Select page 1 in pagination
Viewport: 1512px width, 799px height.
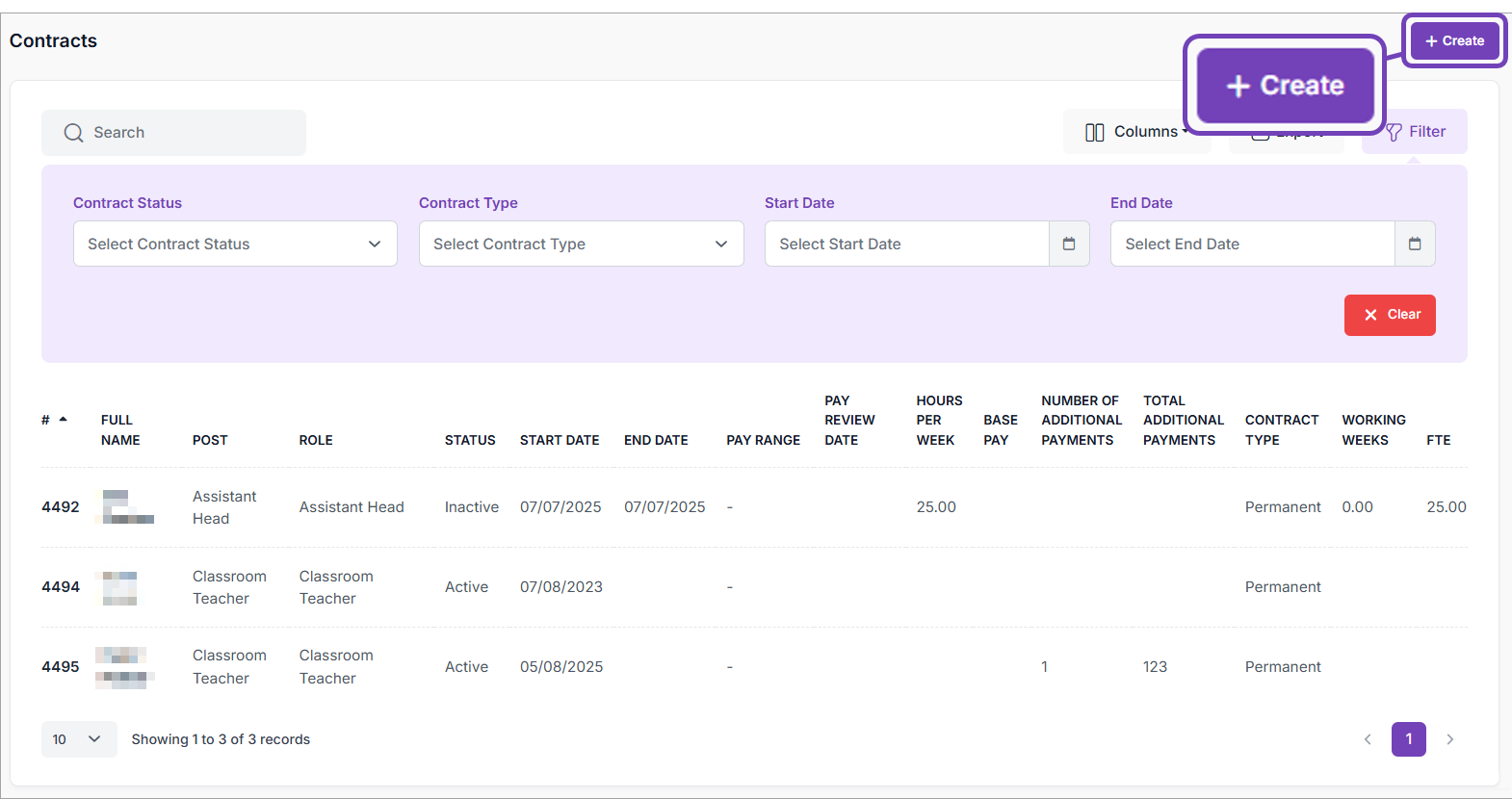pyautogui.click(x=1408, y=739)
